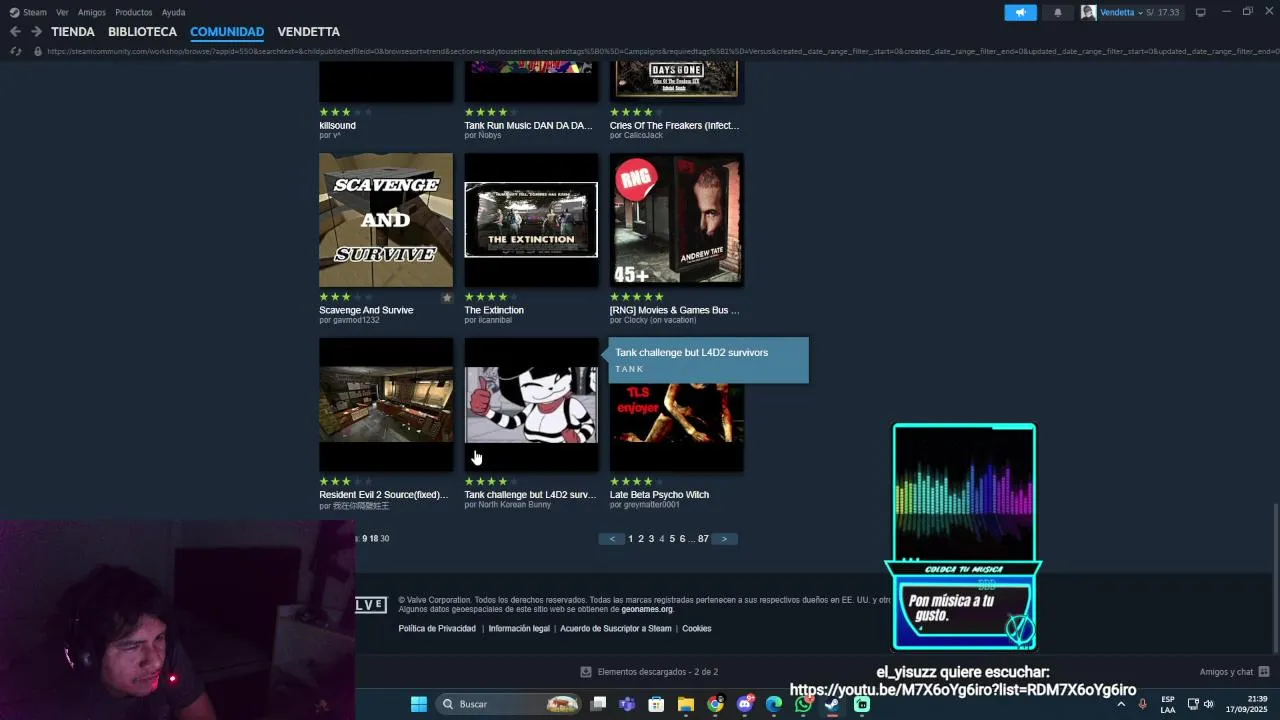The image size is (1280, 720).
Task: Go to previous workshop page arrow
Action: click(x=613, y=539)
